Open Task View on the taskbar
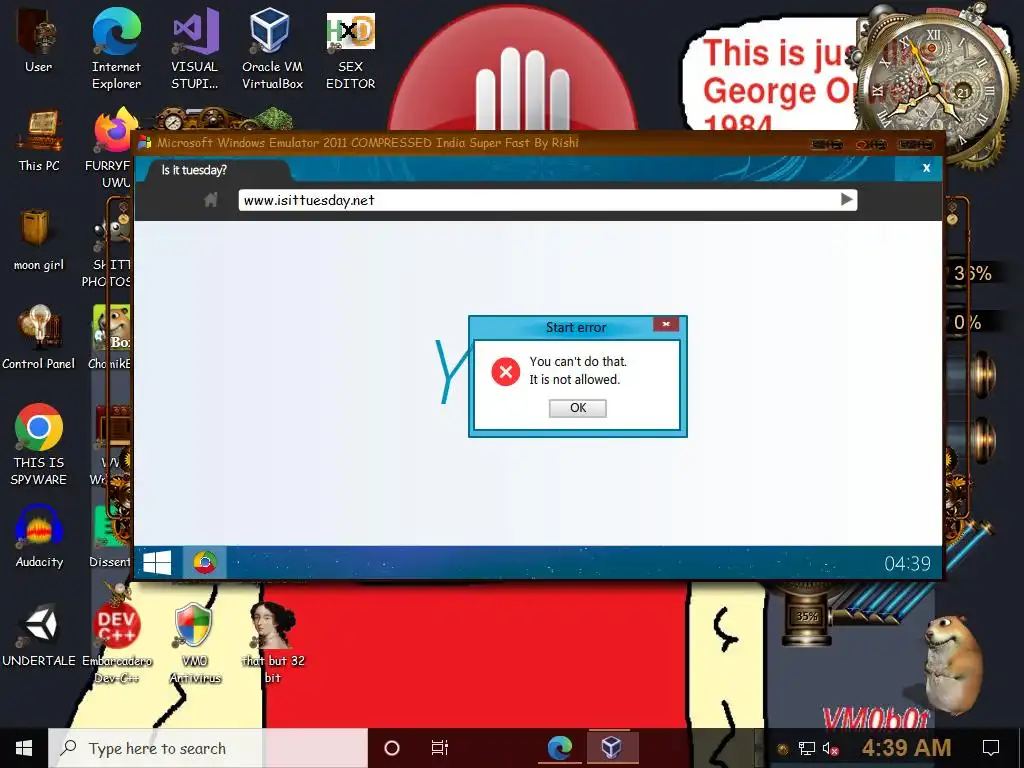 pos(440,748)
